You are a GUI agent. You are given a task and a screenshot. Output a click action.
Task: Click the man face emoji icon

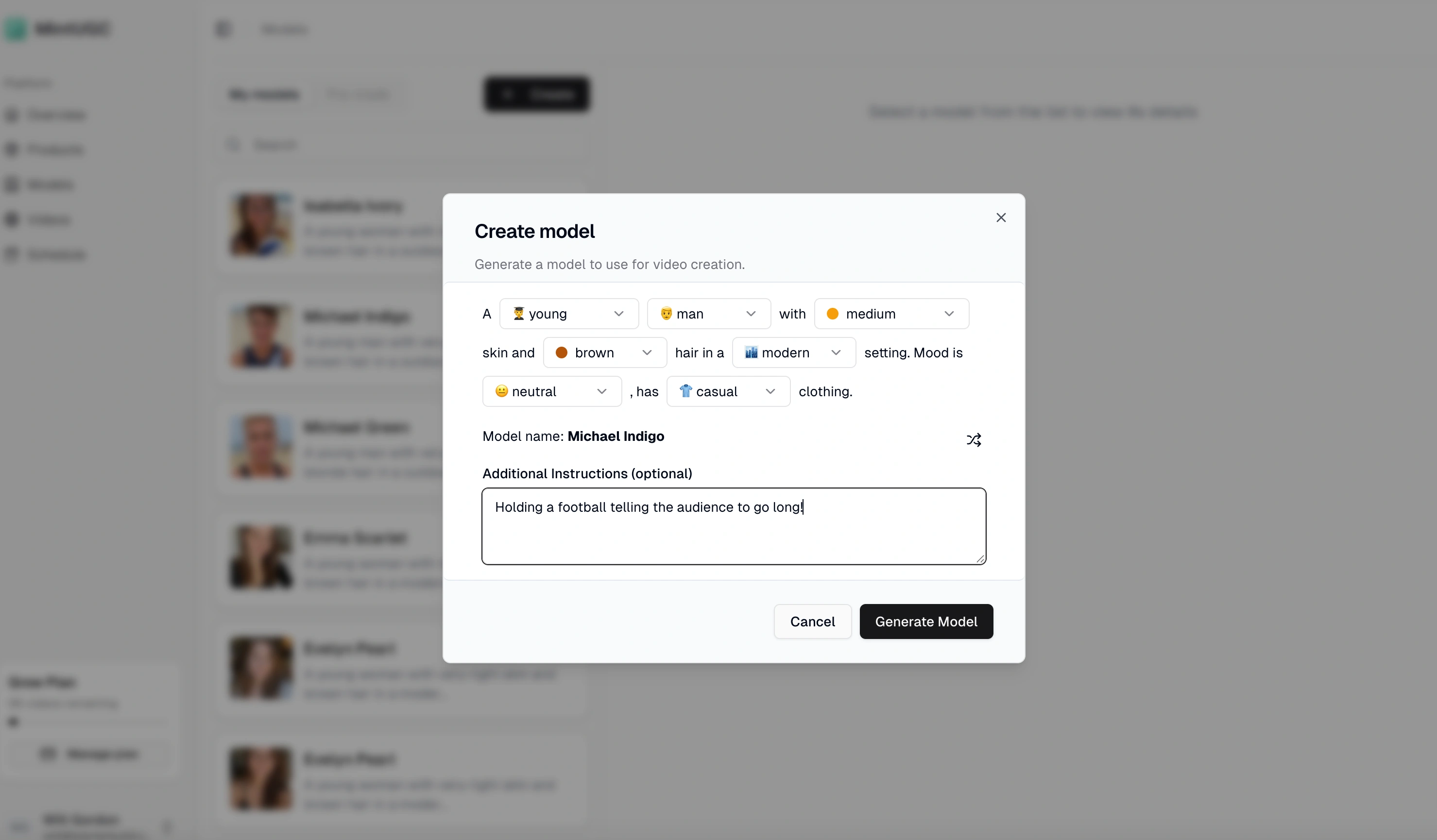click(666, 313)
